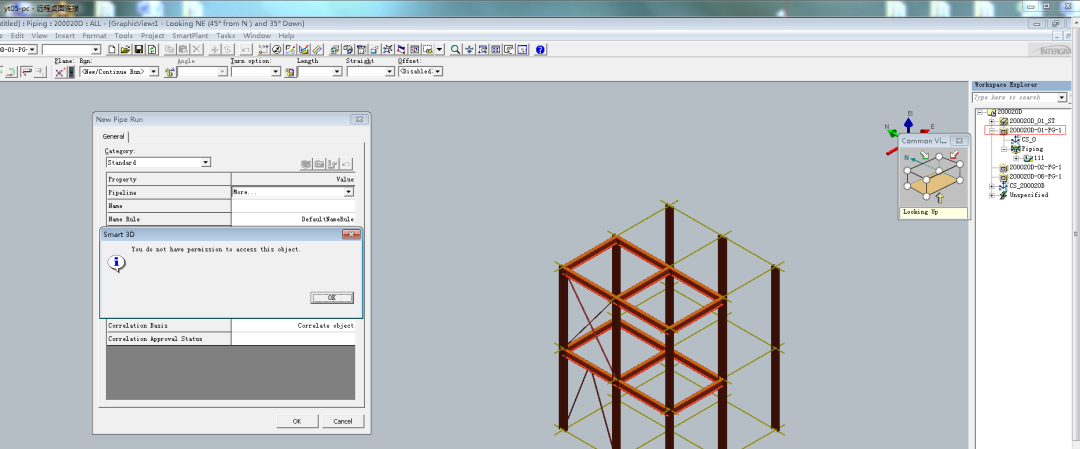
Task: Click OK in the Smart 3D message dialog
Action: 332,297
